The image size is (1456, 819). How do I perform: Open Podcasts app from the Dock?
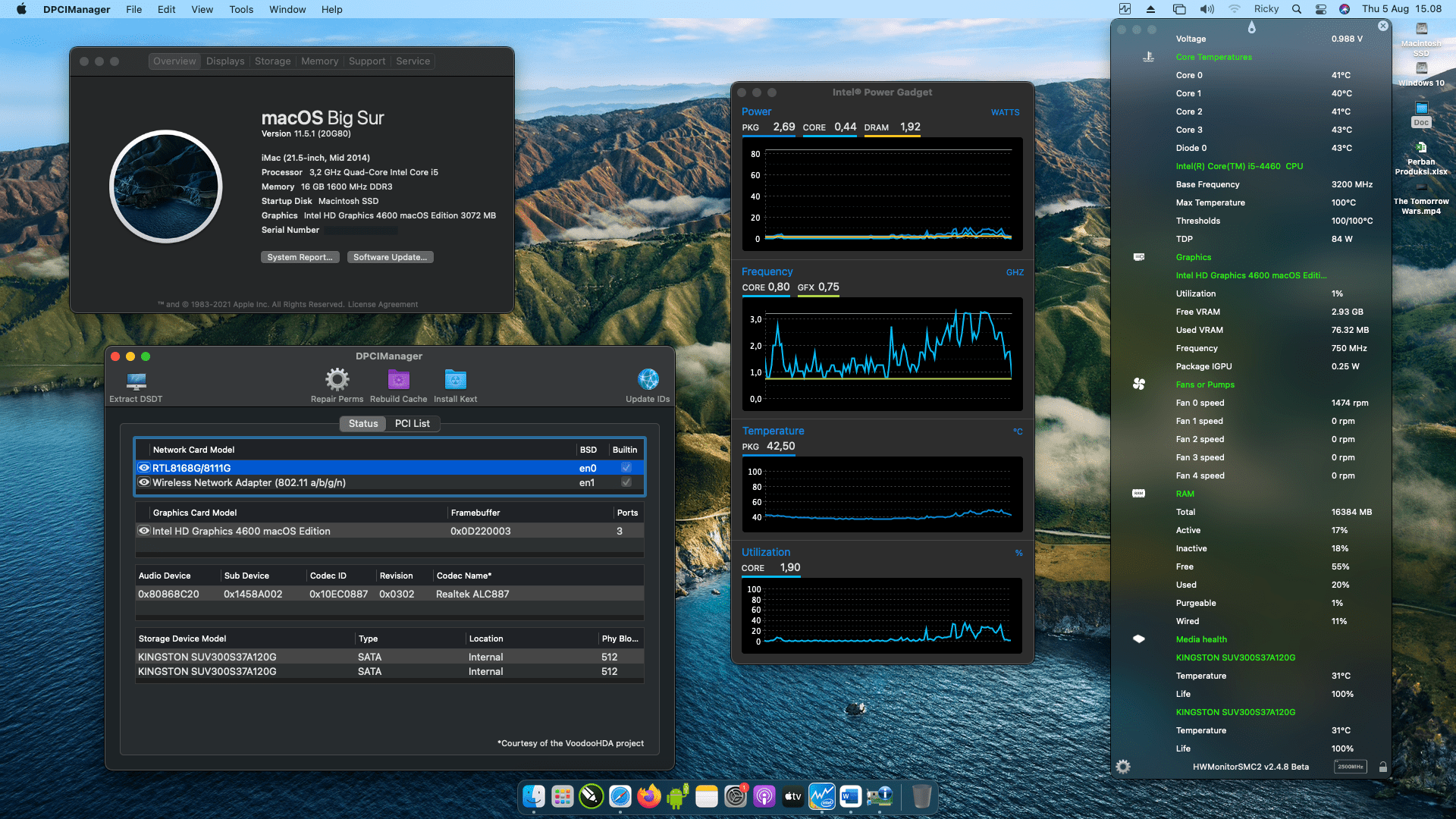pyautogui.click(x=764, y=796)
